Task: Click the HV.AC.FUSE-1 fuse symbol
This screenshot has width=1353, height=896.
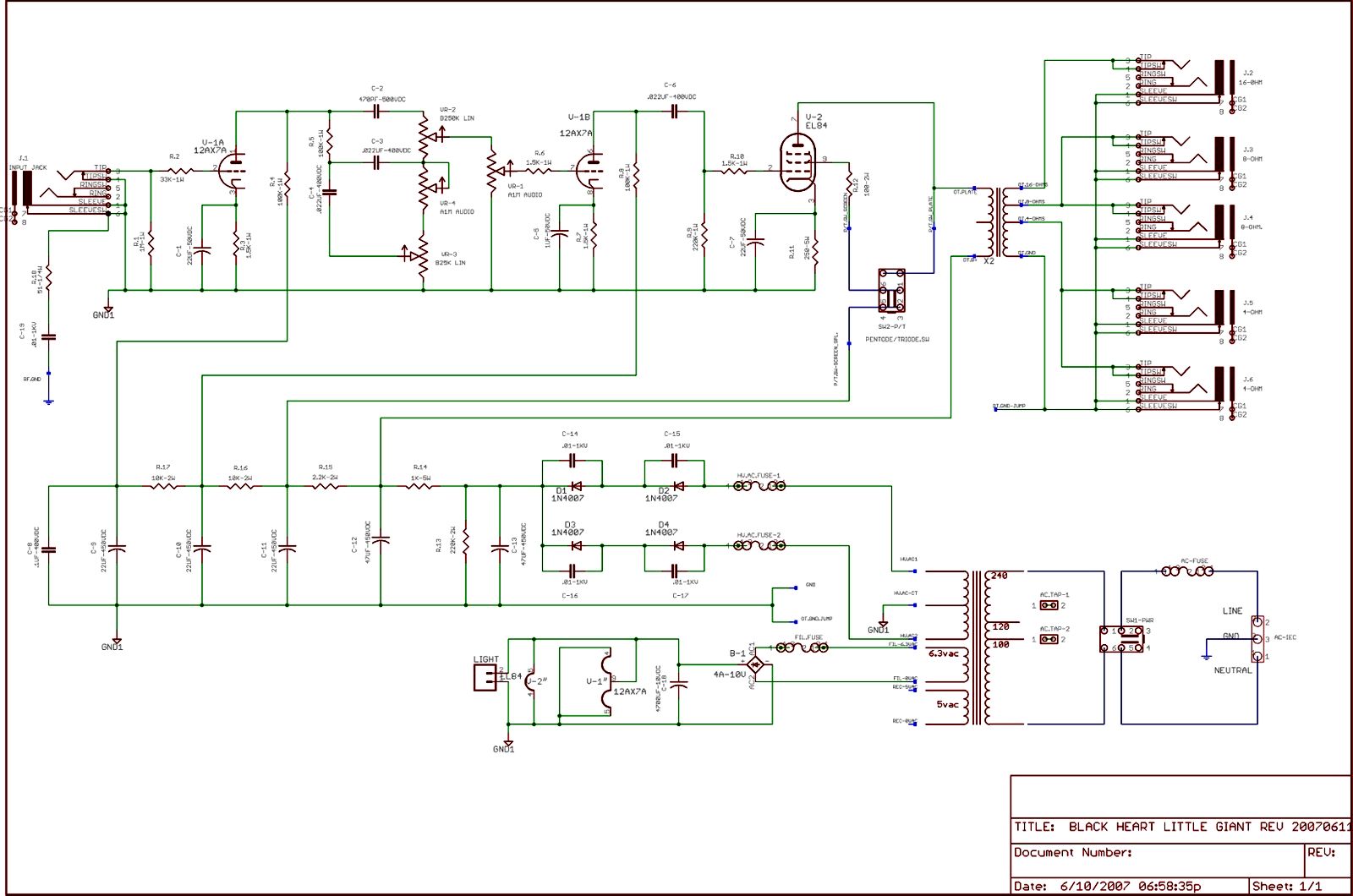Action: pos(759,486)
